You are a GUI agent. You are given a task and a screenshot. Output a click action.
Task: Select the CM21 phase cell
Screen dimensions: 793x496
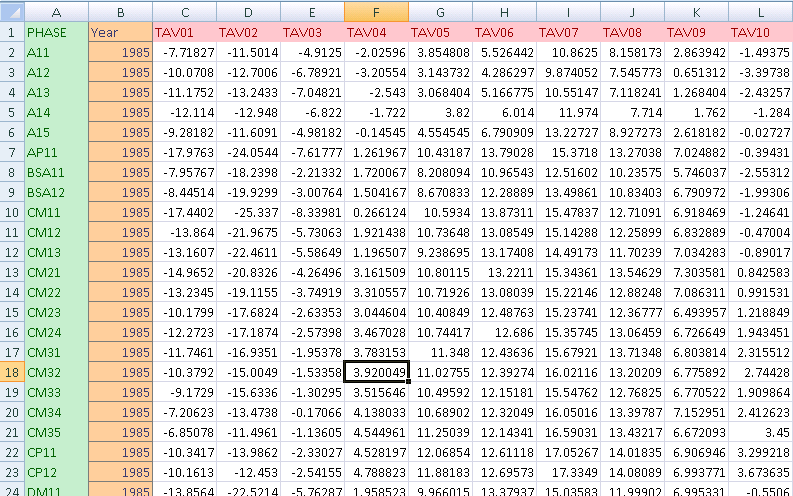point(55,272)
